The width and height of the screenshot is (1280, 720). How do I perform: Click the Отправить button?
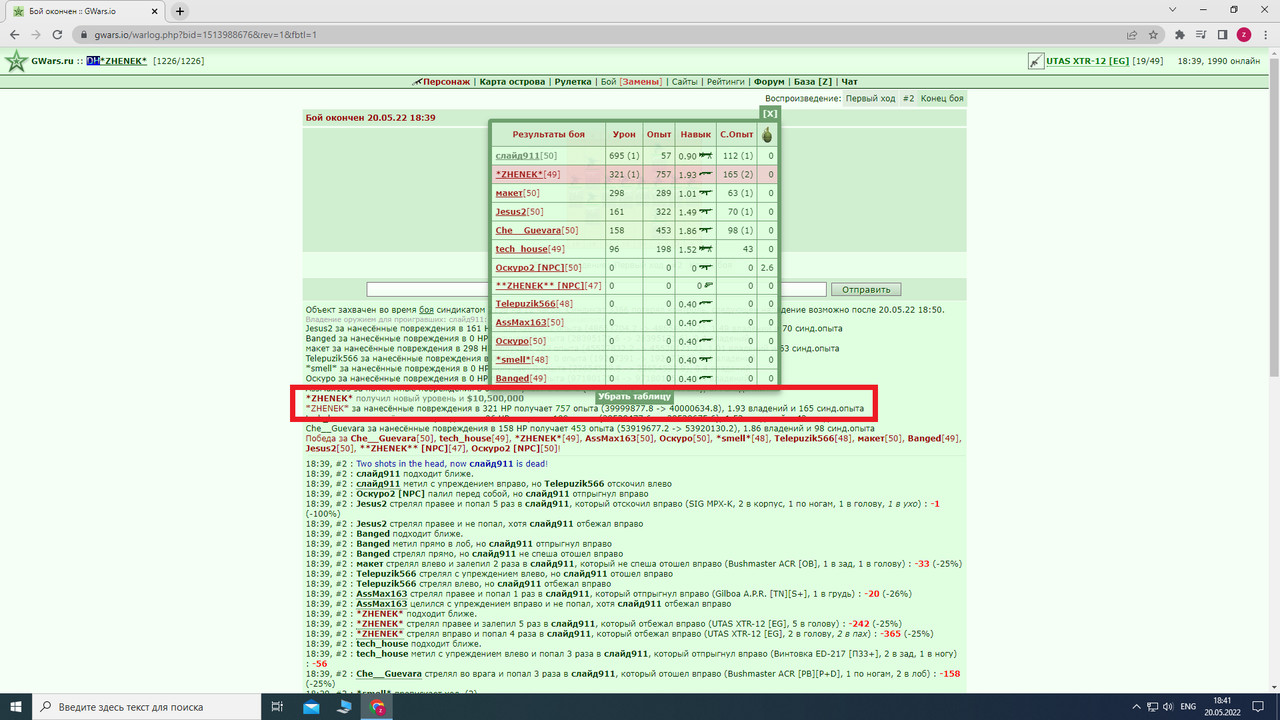pyautogui.click(x=866, y=289)
